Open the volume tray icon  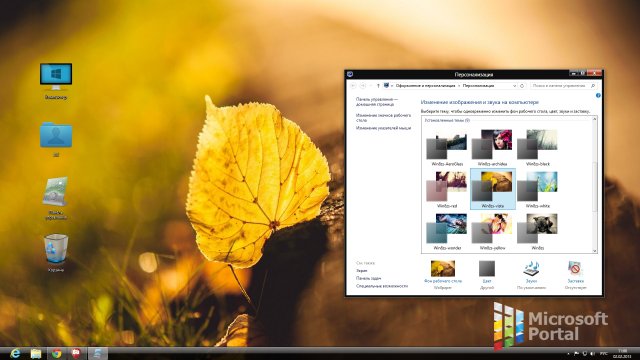(593, 353)
